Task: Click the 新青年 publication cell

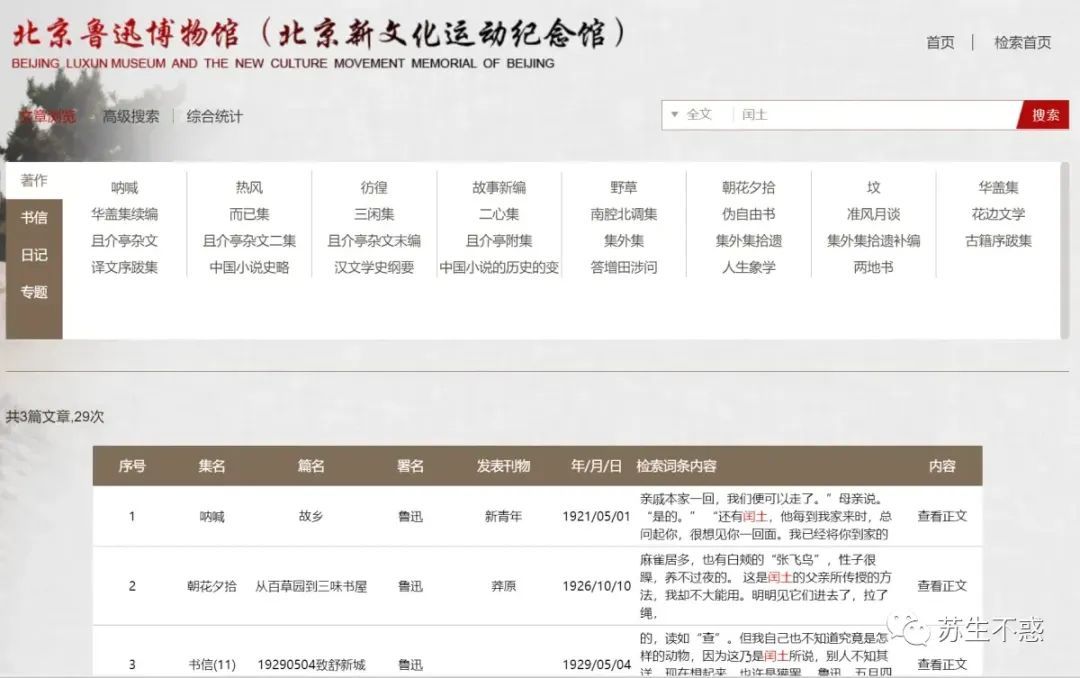Action: [x=503, y=516]
